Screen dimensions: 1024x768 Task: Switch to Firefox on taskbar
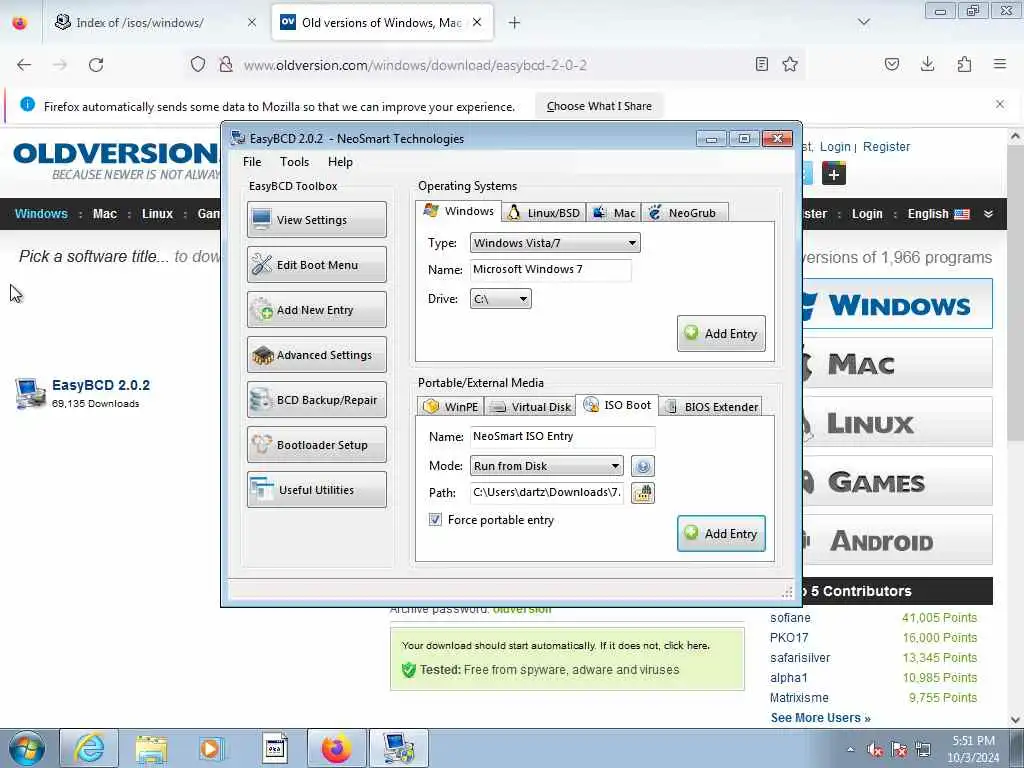pos(336,748)
